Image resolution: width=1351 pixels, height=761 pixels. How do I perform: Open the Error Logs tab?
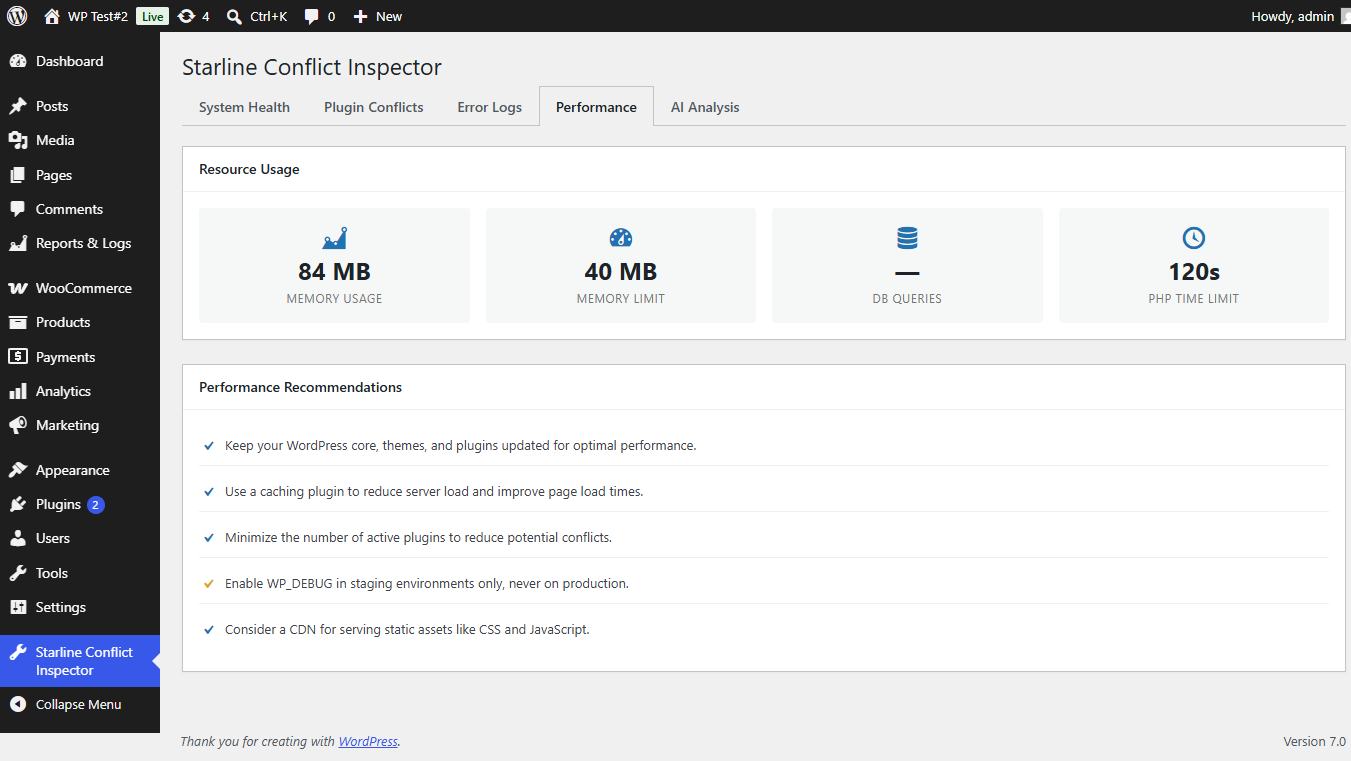click(x=490, y=107)
